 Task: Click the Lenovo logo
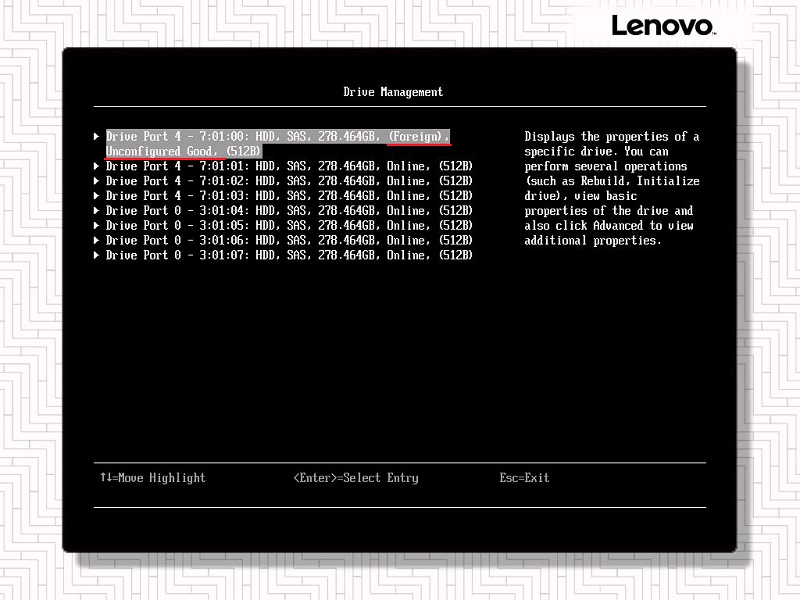point(662,26)
